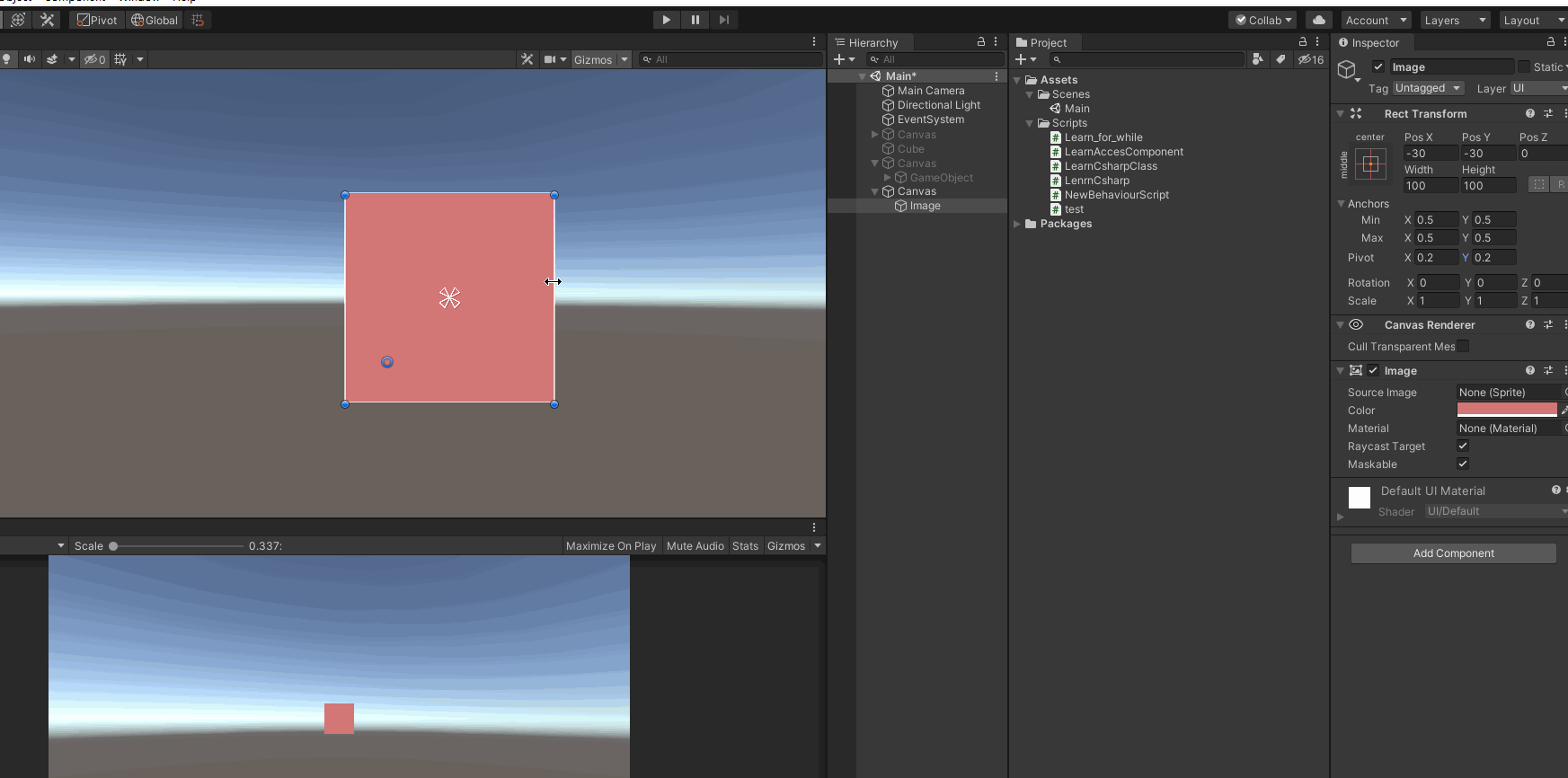Image resolution: width=1568 pixels, height=778 pixels.
Task: Select the Main scene asset
Action: coord(1076,109)
